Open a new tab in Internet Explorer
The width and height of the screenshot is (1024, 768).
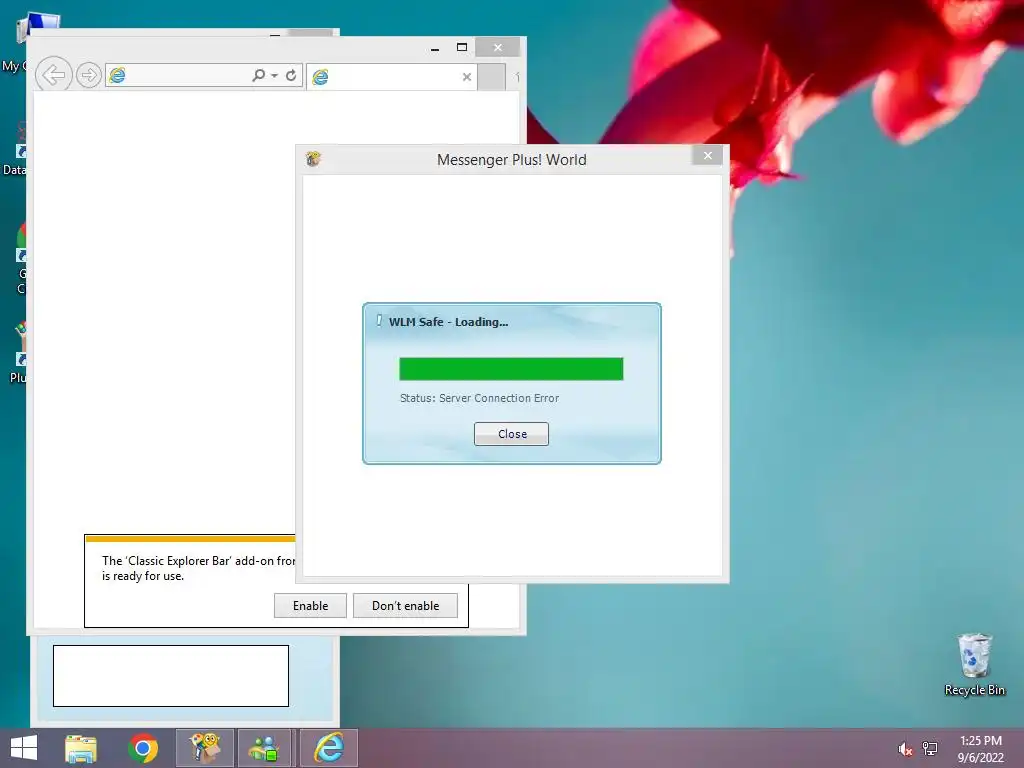491,77
